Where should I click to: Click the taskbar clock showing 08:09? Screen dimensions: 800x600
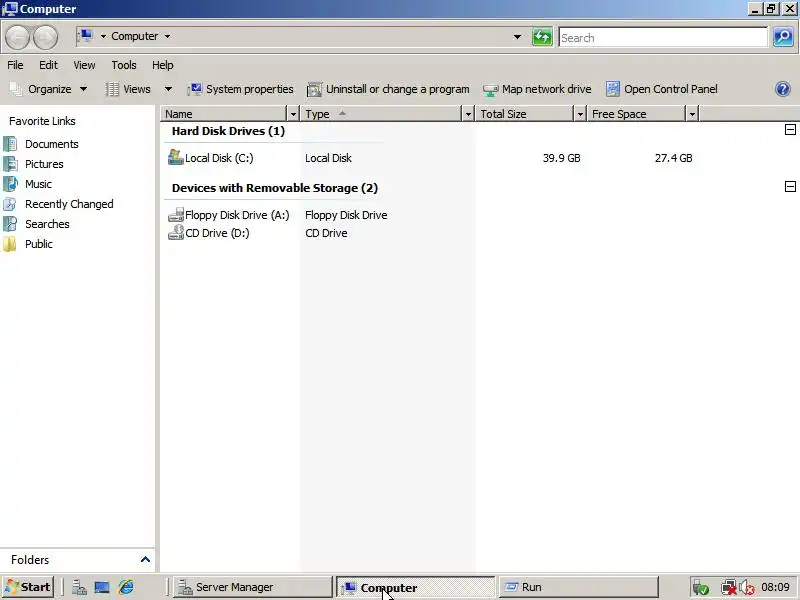coord(775,587)
